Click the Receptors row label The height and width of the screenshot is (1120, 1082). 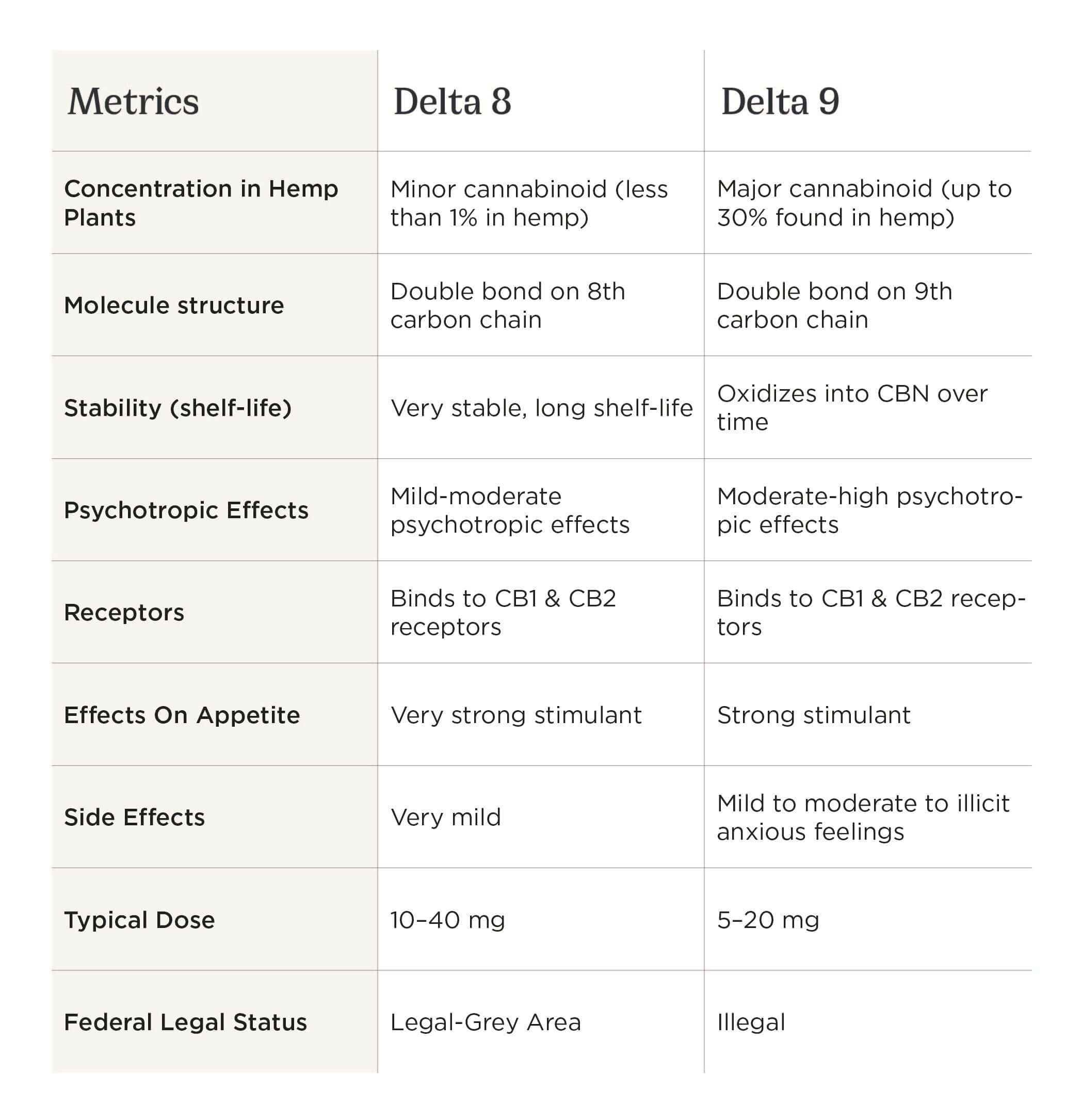coord(124,613)
